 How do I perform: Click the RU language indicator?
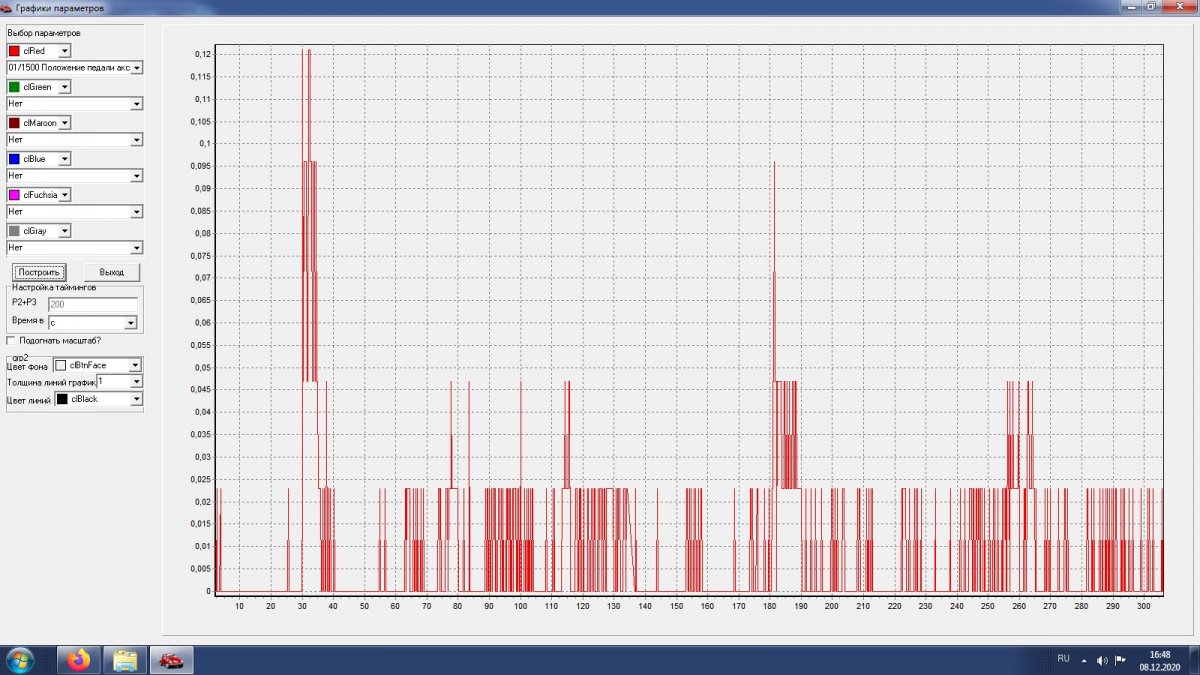click(x=1063, y=659)
